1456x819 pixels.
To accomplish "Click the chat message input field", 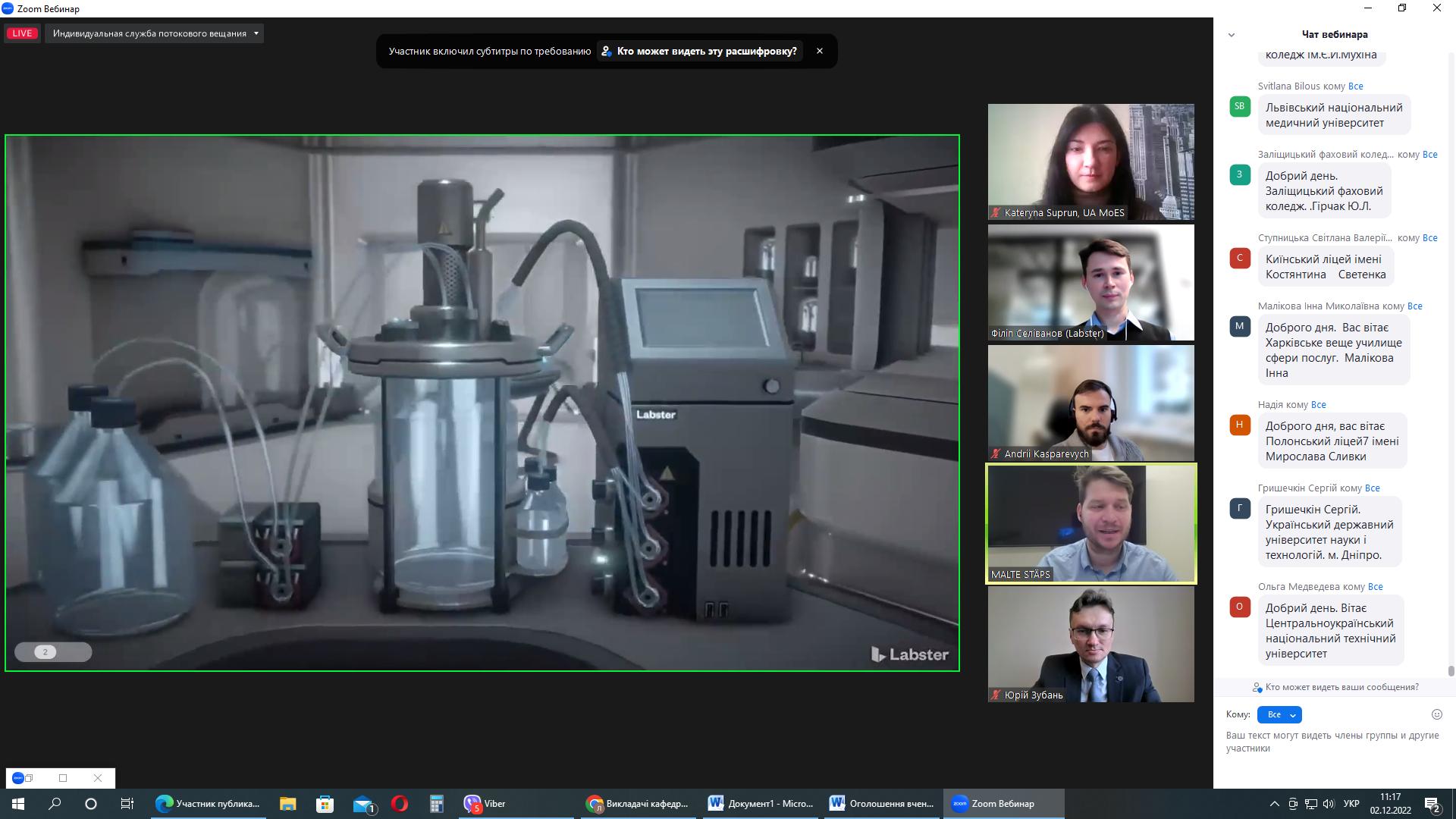I will (1332, 742).
